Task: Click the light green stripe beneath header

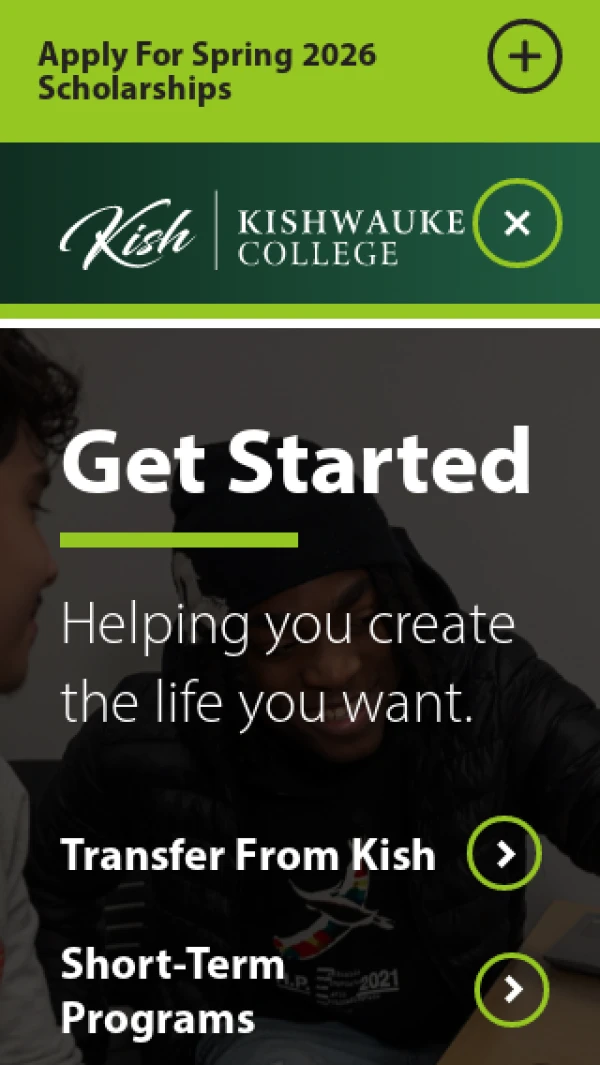Action: point(300,311)
